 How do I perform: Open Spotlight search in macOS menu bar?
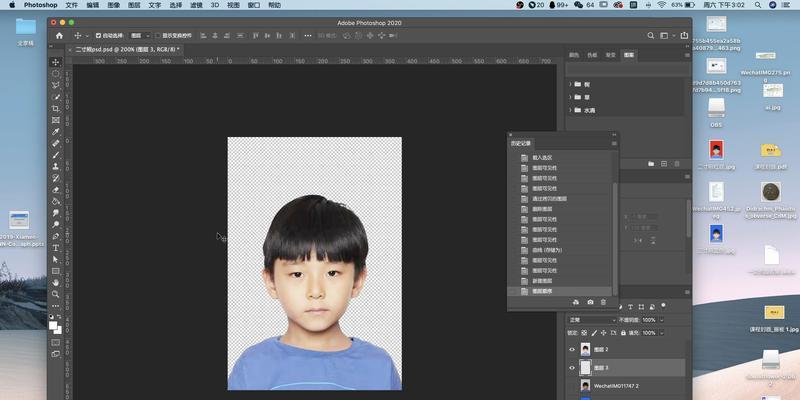pyautogui.click(x=758, y=5)
